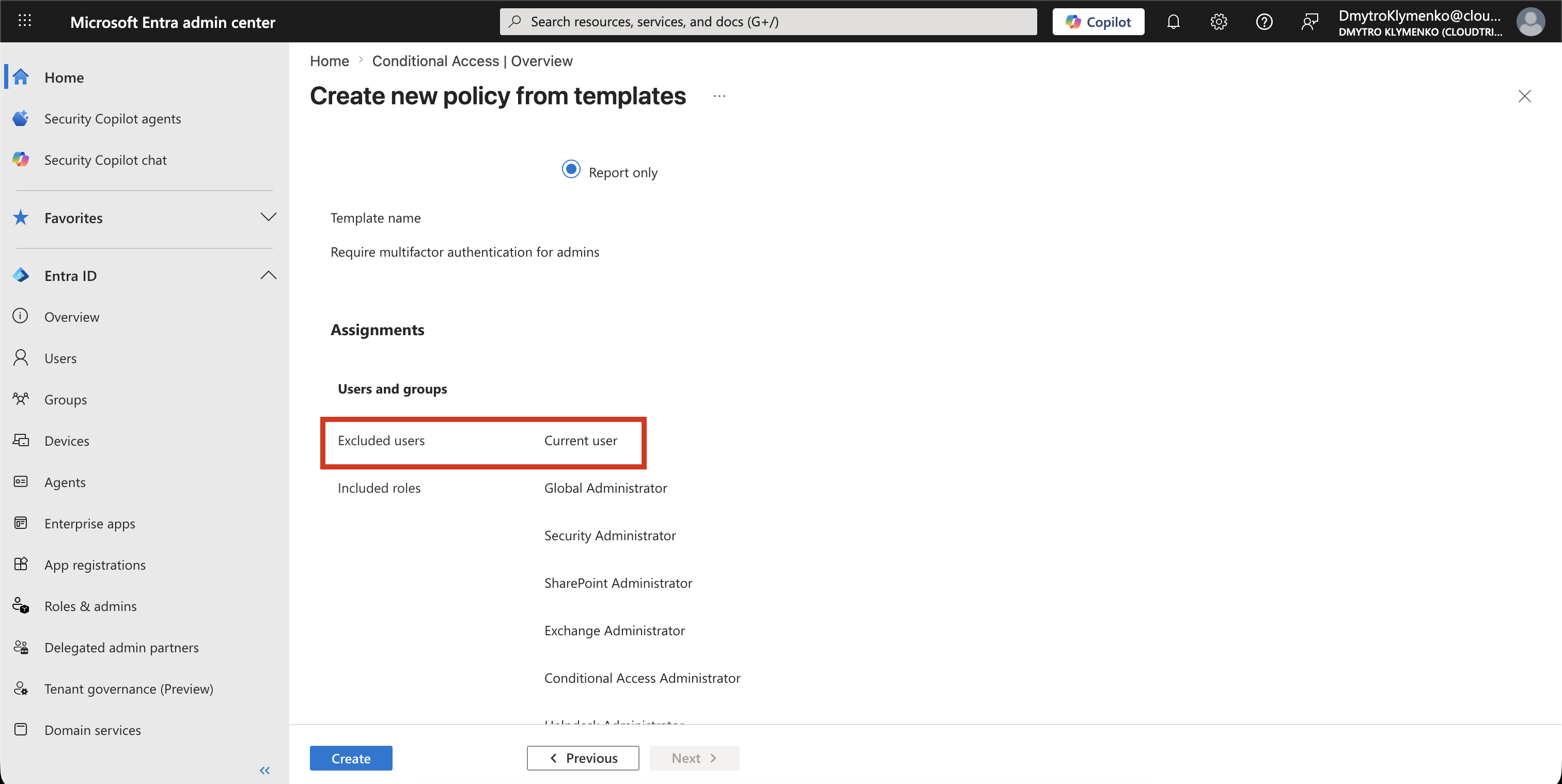Click the Groups people icon
This screenshot has width=1562, height=784.
tap(21, 399)
